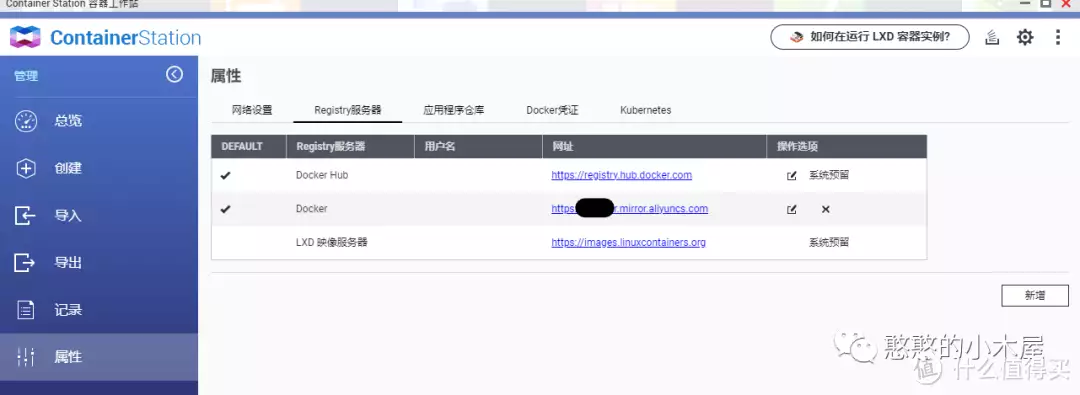Delete the Docker mirror registry entry
This screenshot has height=395, width=1080.
click(825, 209)
